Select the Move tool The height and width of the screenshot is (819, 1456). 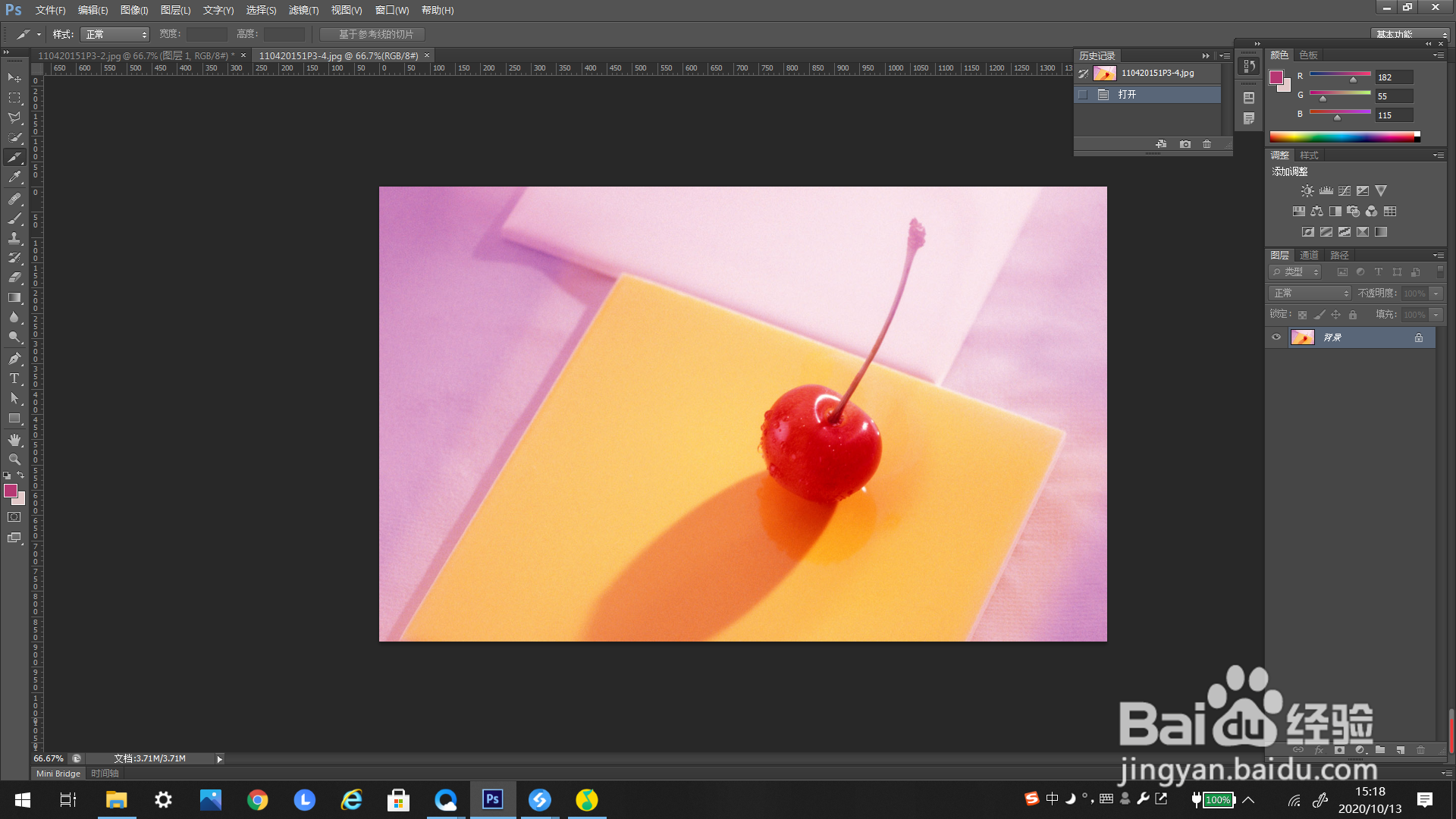(x=14, y=78)
